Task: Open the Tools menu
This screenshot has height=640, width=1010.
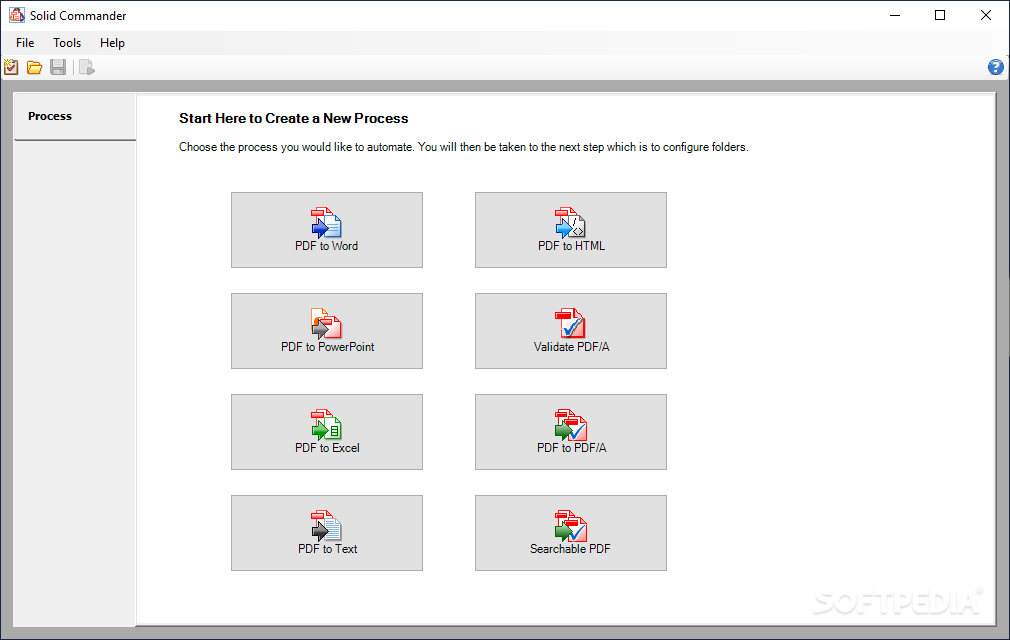Action: click(x=67, y=42)
